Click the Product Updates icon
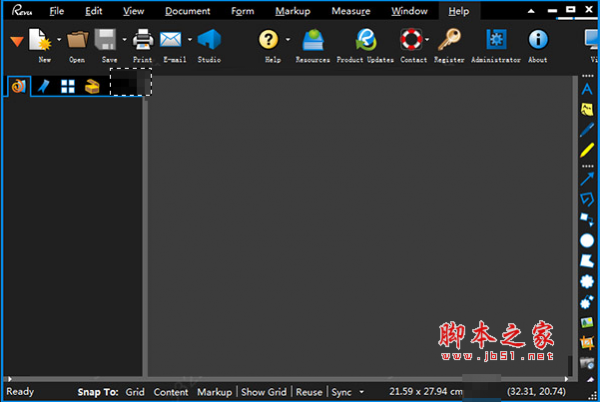Screen dimensions: 600x402 point(365,41)
